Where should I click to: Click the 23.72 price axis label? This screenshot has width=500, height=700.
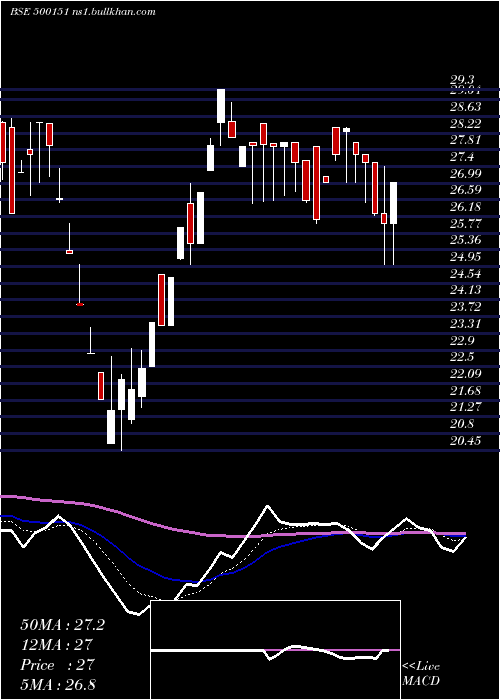465,307
